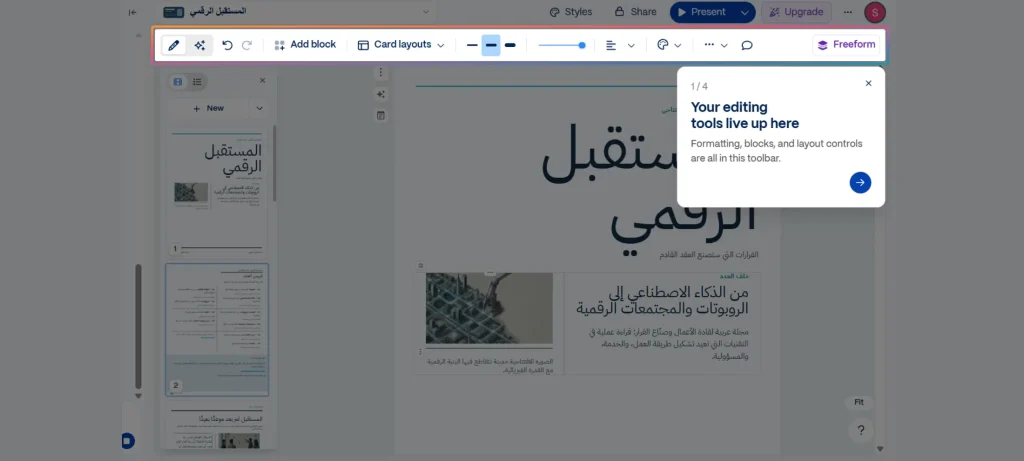Click the card template layout icon
The width and height of the screenshot is (1024, 461).
(x=381, y=116)
